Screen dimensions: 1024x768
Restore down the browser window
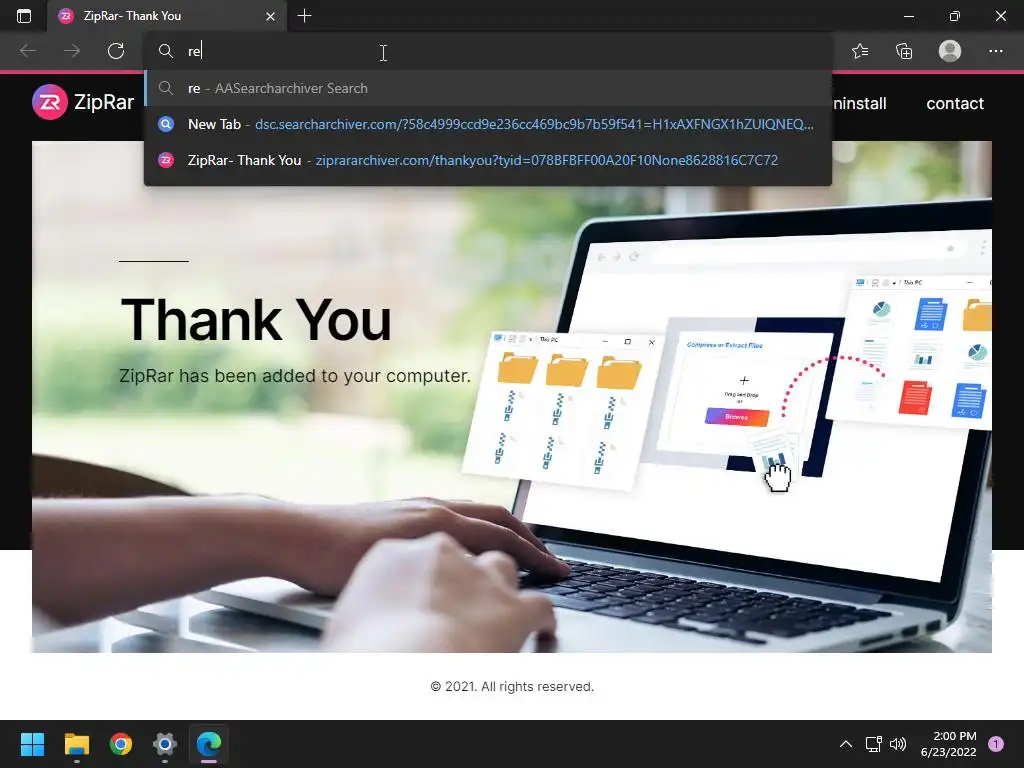click(955, 16)
